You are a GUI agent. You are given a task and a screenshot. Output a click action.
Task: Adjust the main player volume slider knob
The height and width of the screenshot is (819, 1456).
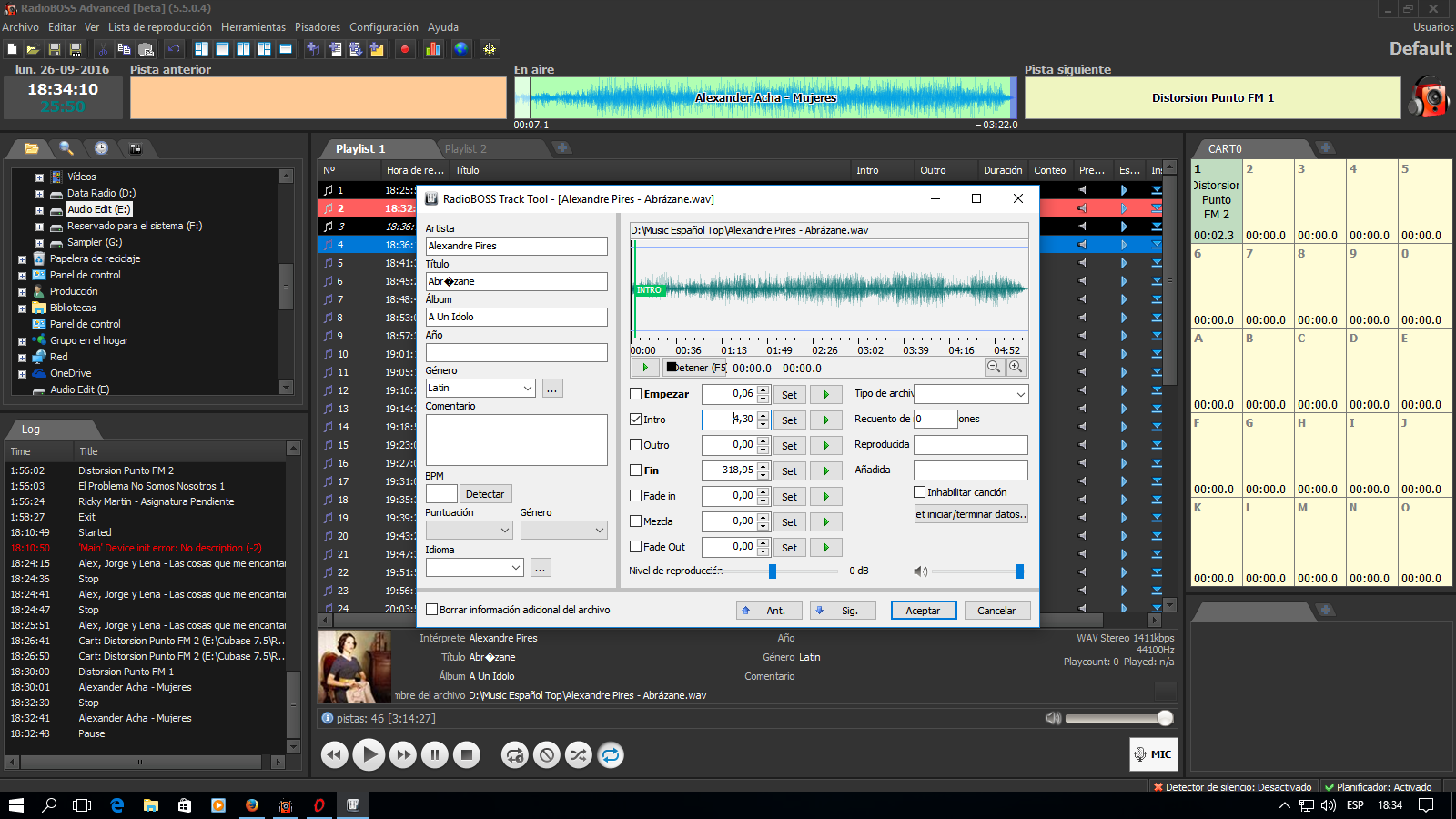point(1165,718)
